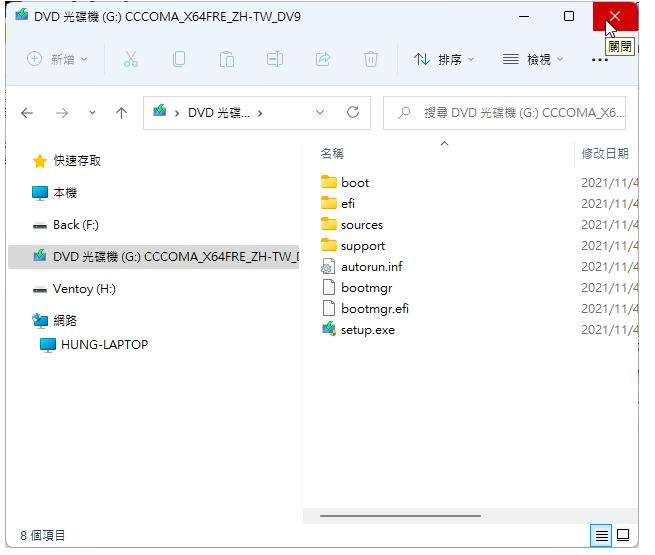Click the search magnifier icon
The width and height of the screenshot is (655, 555).
pyautogui.click(x=404, y=113)
